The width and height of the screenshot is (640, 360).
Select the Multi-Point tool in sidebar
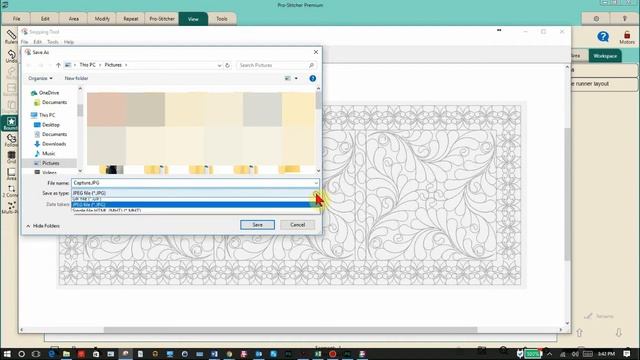pos(11,208)
